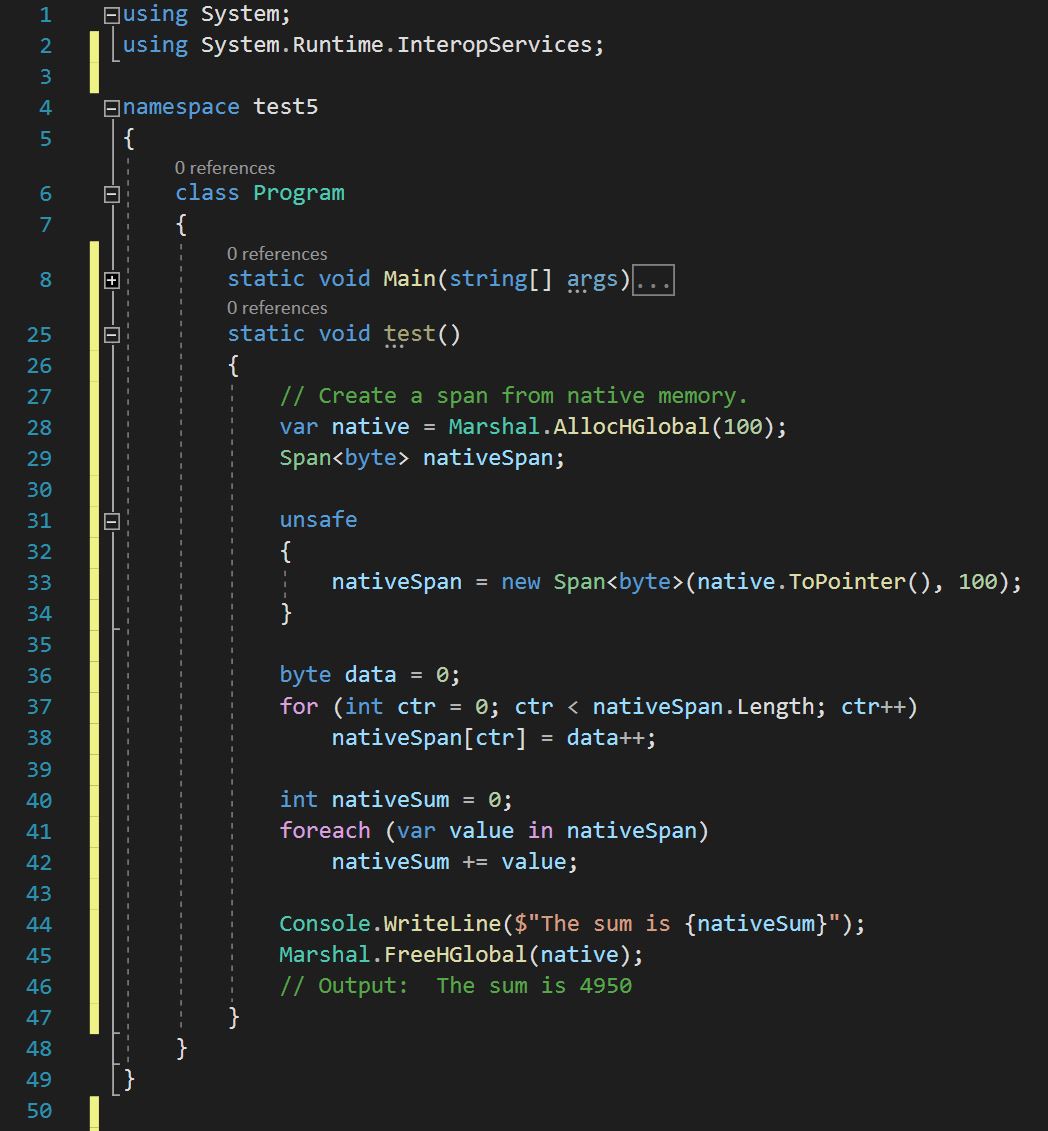Click System.Runtime.InteropServices in the using line
1048x1131 pixels.
pyautogui.click(x=397, y=45)
